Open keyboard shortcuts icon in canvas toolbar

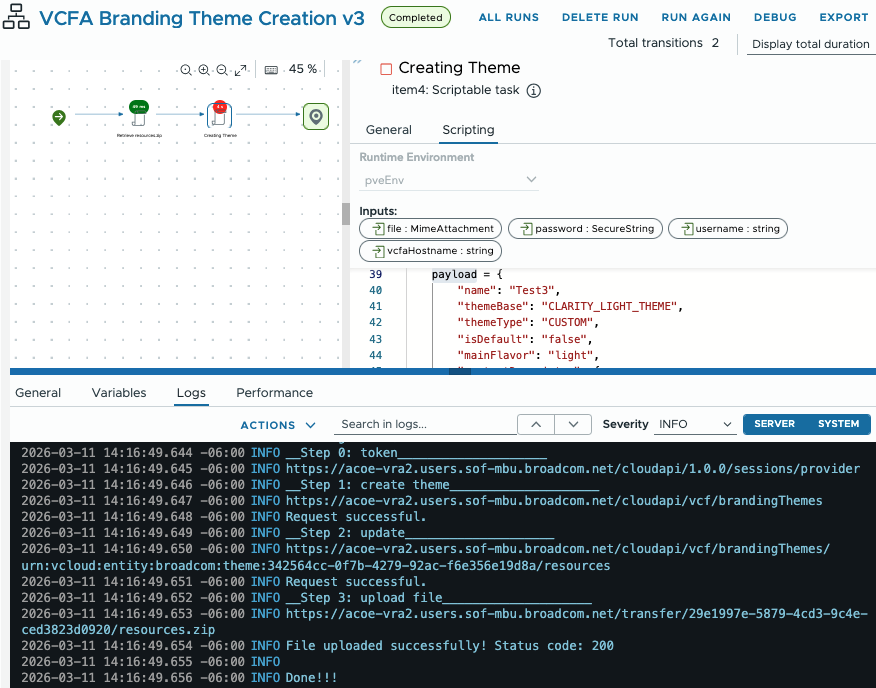pos(271,70)
